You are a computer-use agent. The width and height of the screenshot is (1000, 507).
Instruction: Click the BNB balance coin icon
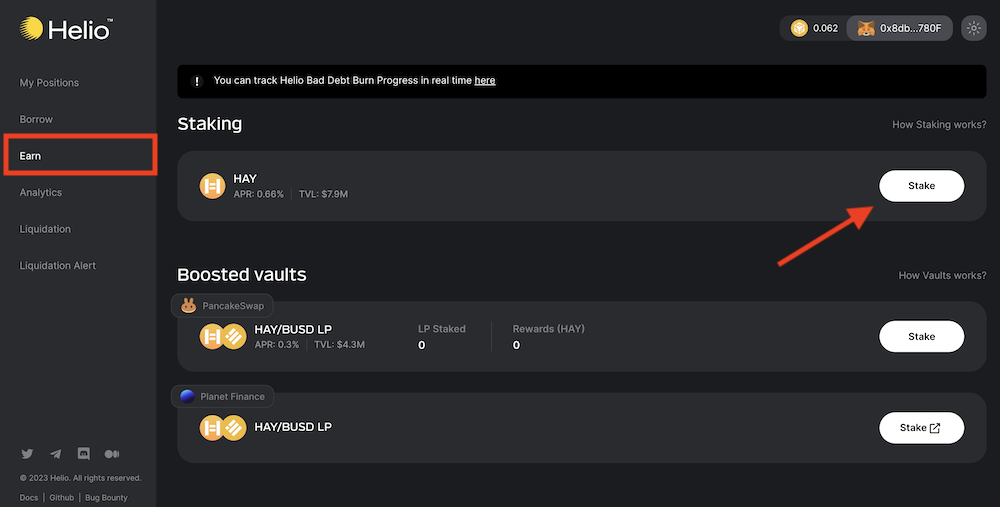click(799, 28)
